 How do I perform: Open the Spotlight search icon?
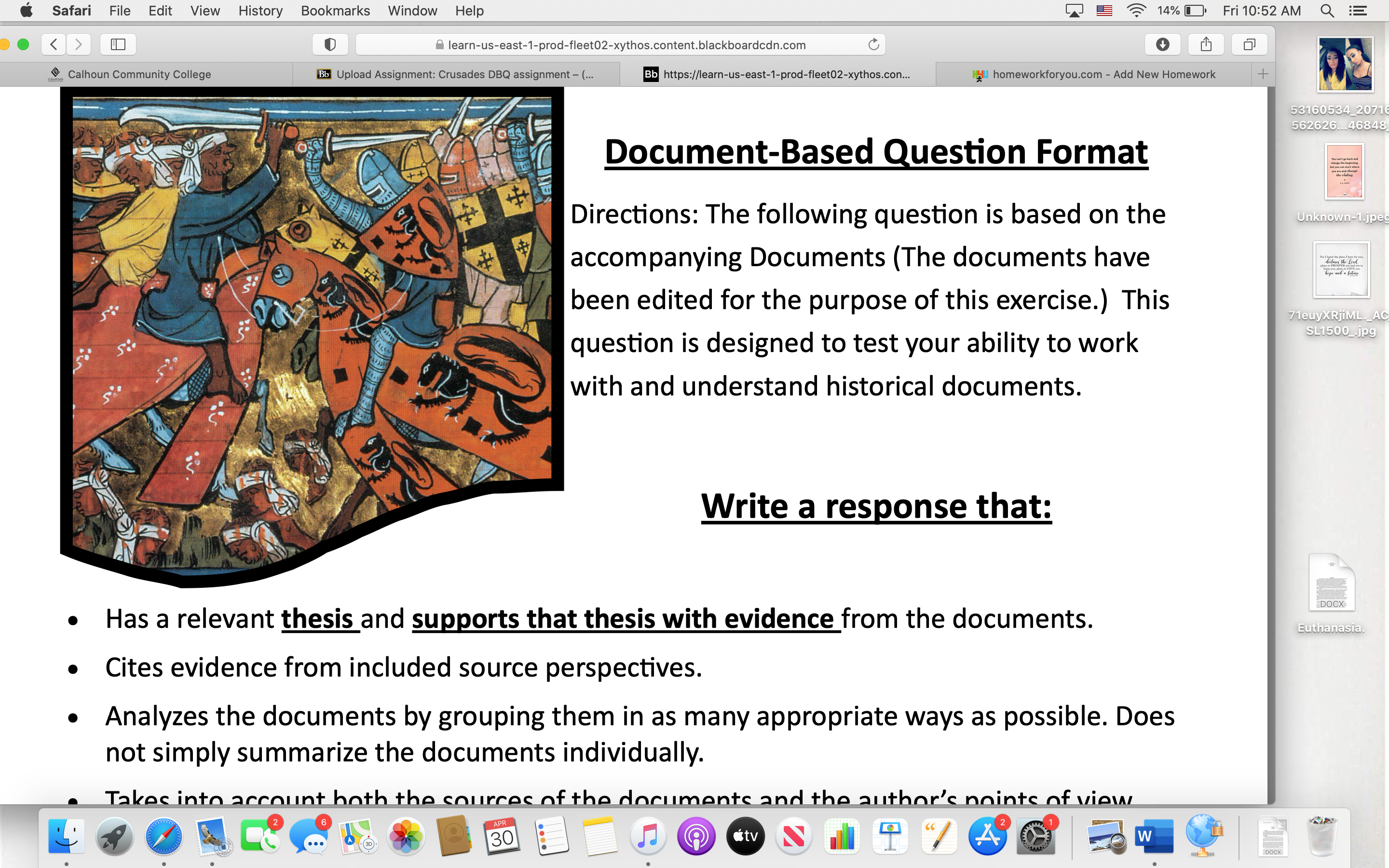[x=1326, y=10]
